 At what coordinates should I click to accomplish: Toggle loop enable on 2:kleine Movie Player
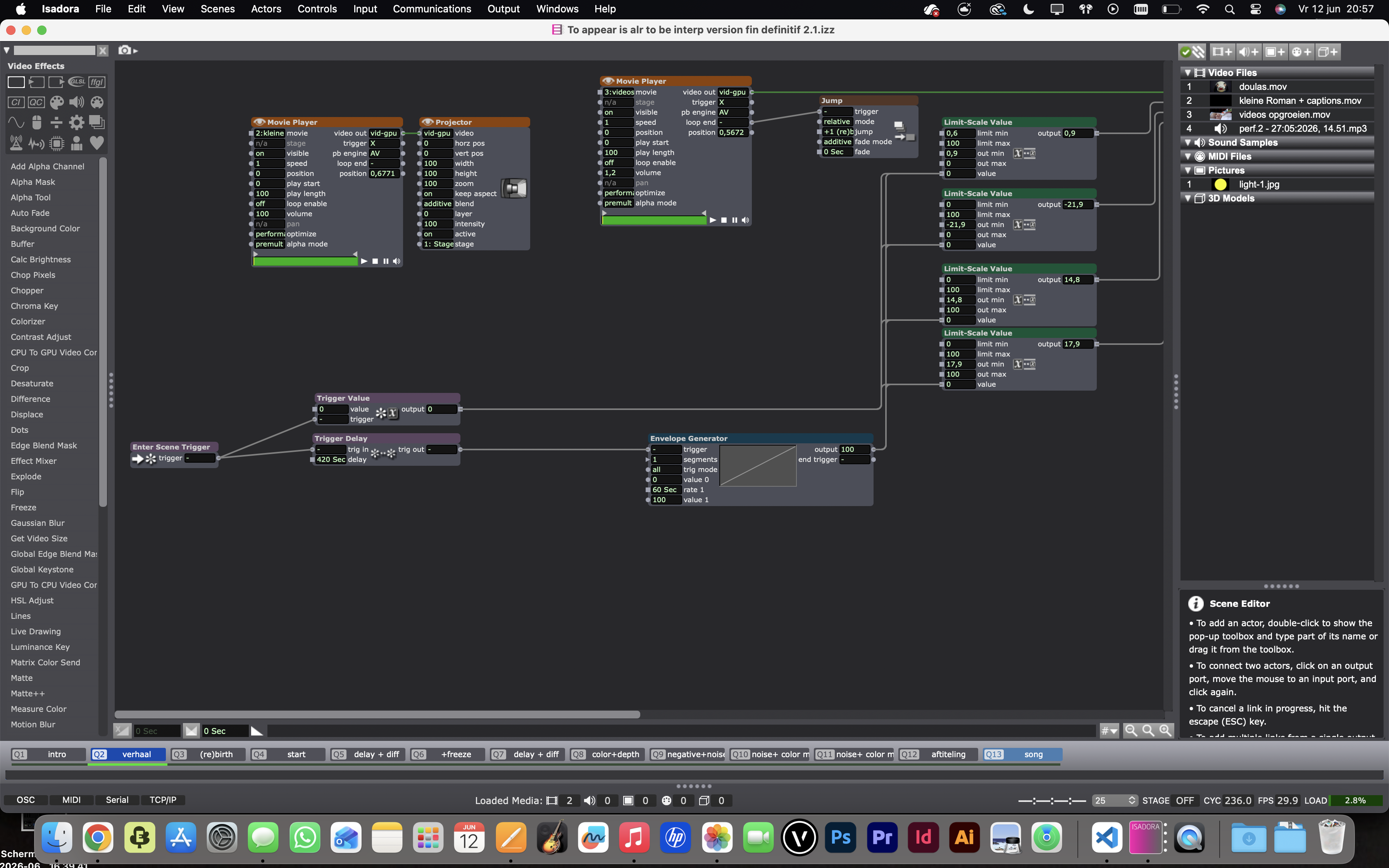[269, 204]
